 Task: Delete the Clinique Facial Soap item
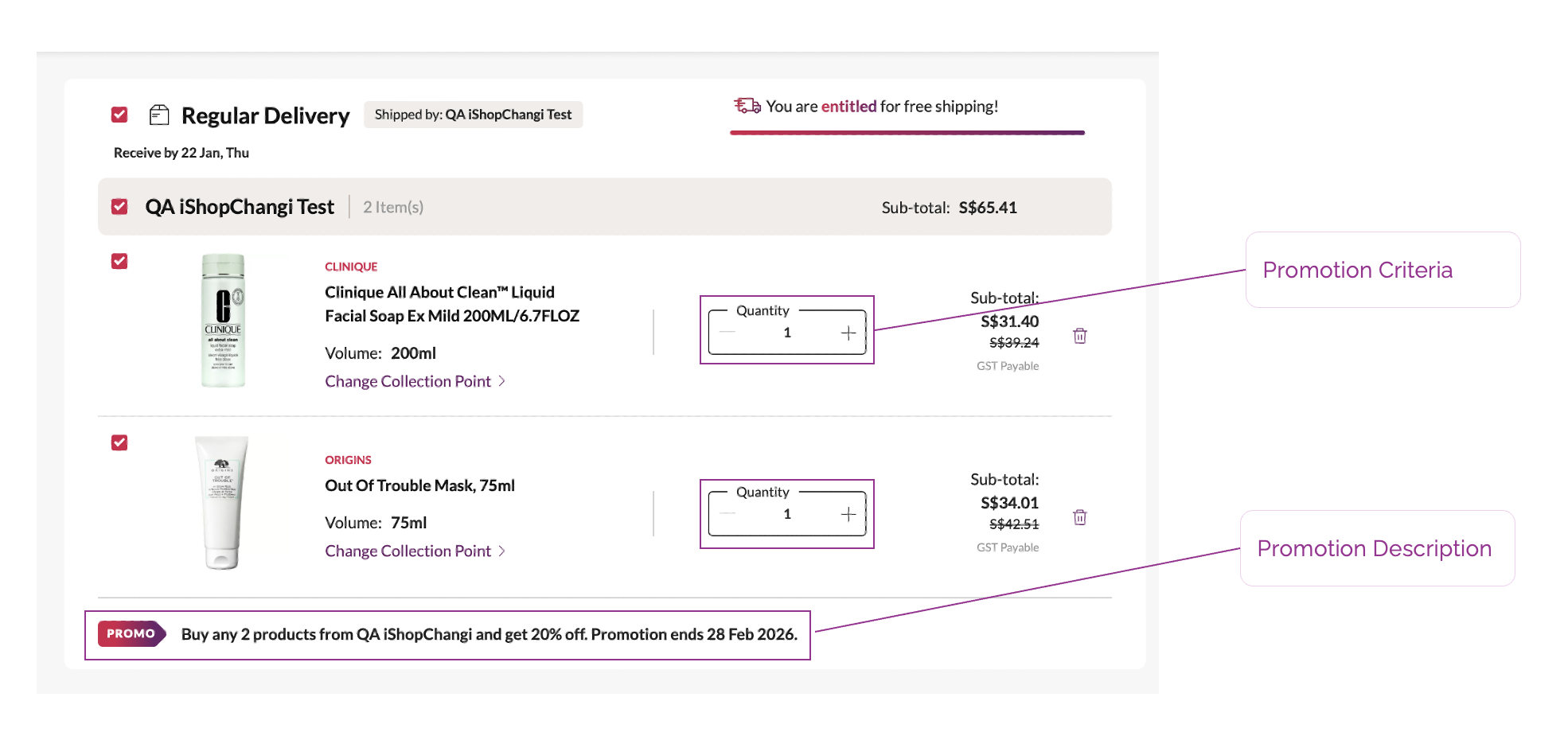1080,336
